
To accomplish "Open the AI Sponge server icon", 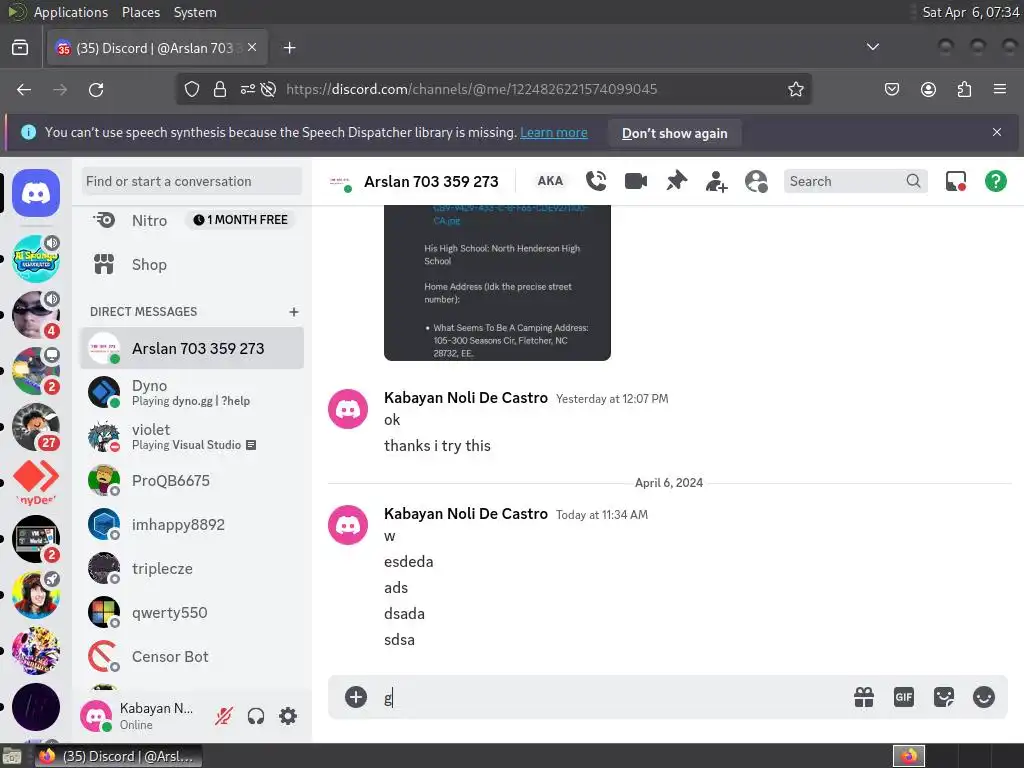I will pos(36,259).
